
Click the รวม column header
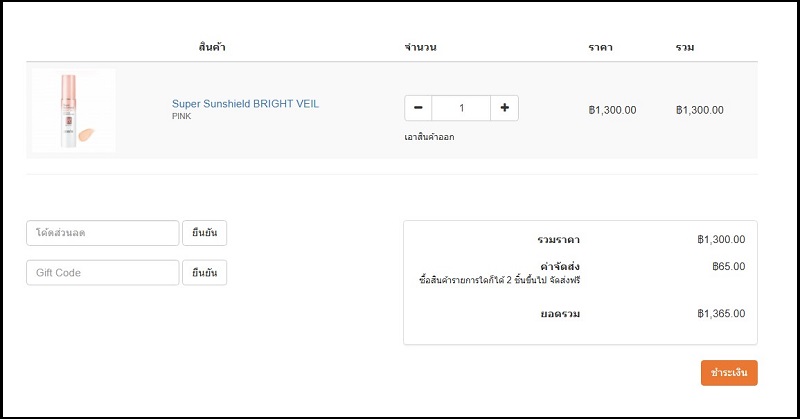685,47
